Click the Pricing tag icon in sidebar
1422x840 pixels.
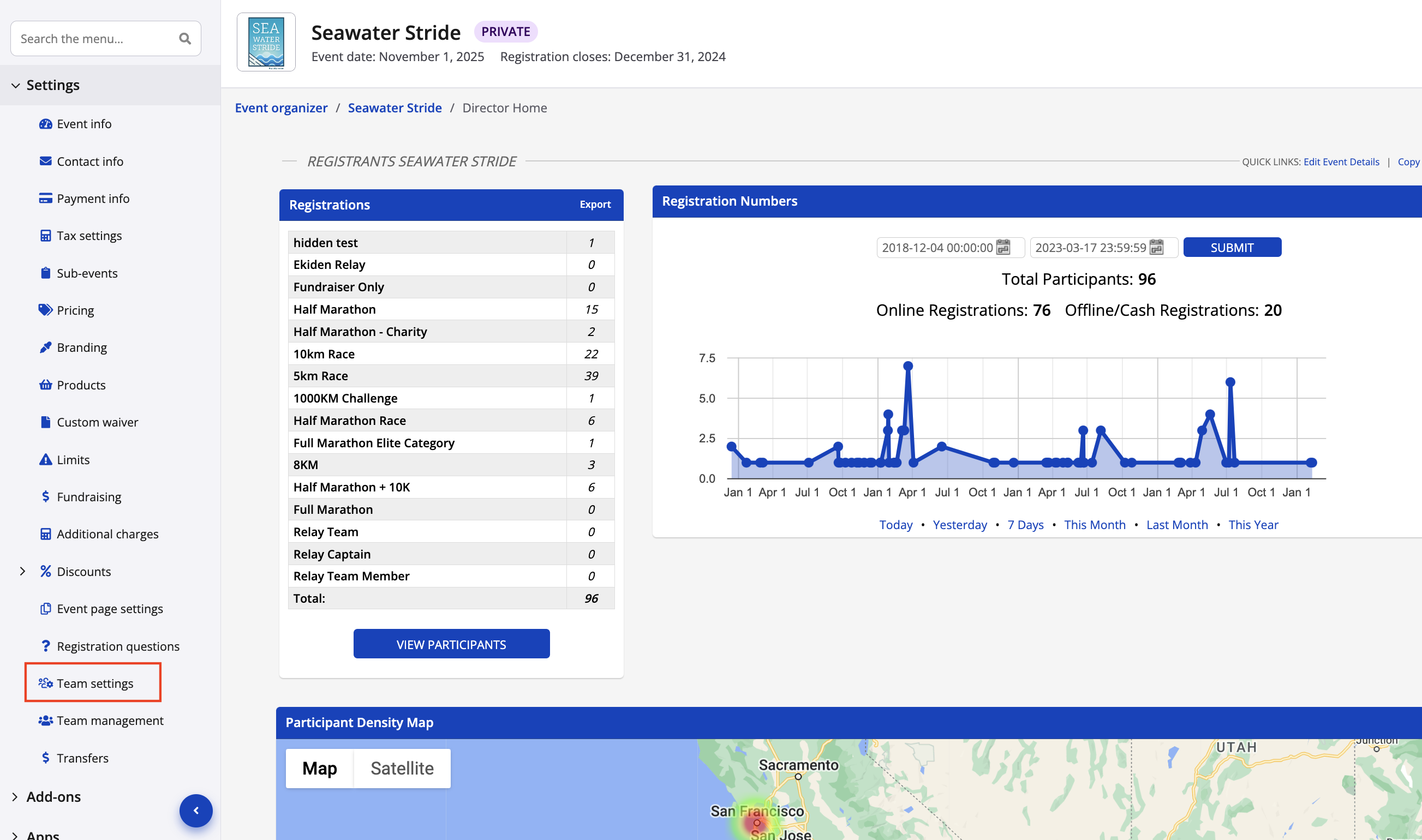pyautogui.click(x=45, y=310)
